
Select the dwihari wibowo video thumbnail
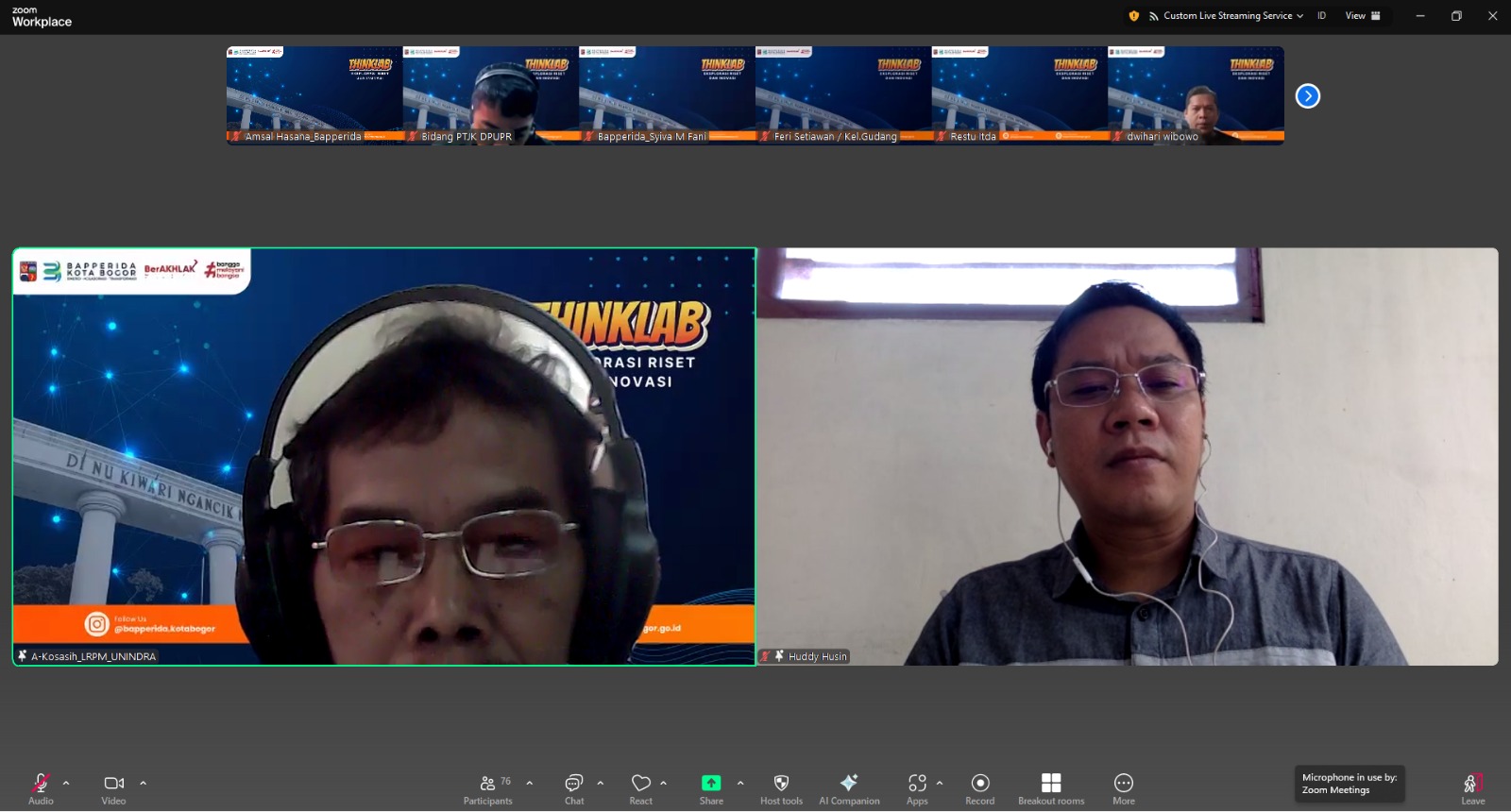[x=1196, y=94]
